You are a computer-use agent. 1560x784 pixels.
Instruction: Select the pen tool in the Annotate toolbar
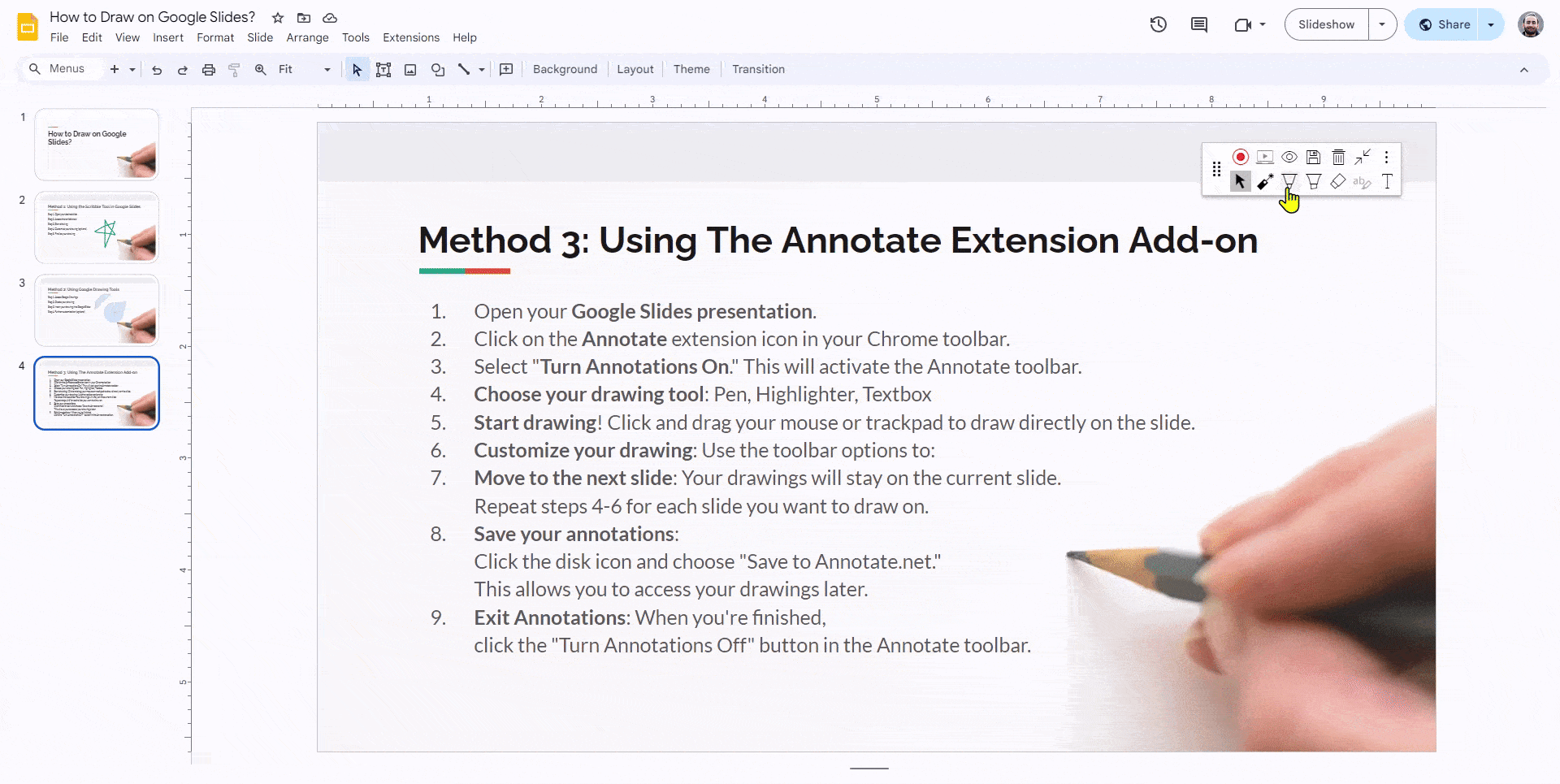click(1289, 181)
